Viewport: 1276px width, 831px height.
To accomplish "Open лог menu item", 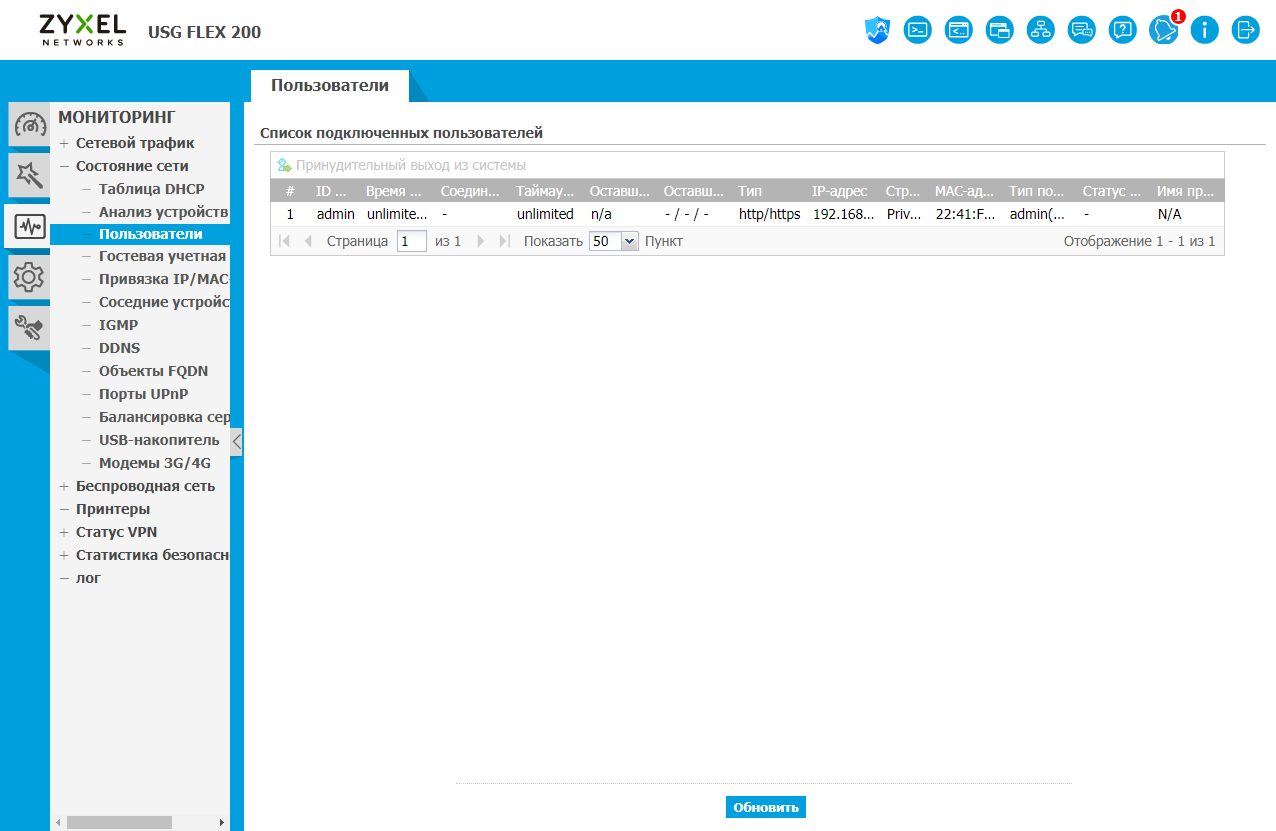I will pos(88,578).
